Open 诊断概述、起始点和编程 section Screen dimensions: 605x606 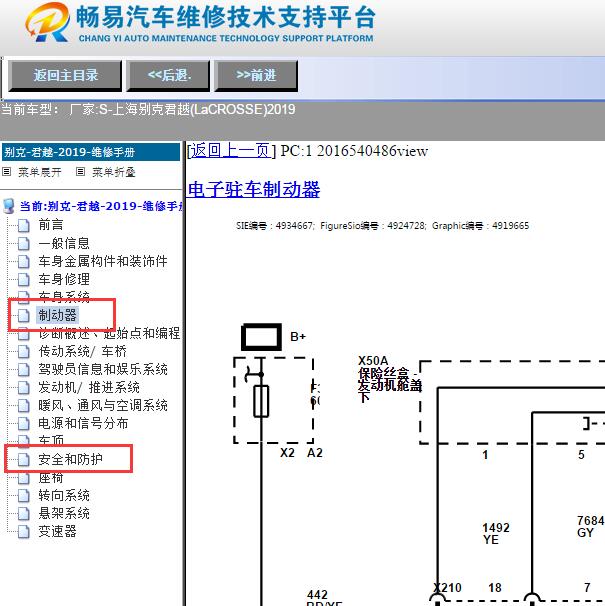tap(109, 333)
